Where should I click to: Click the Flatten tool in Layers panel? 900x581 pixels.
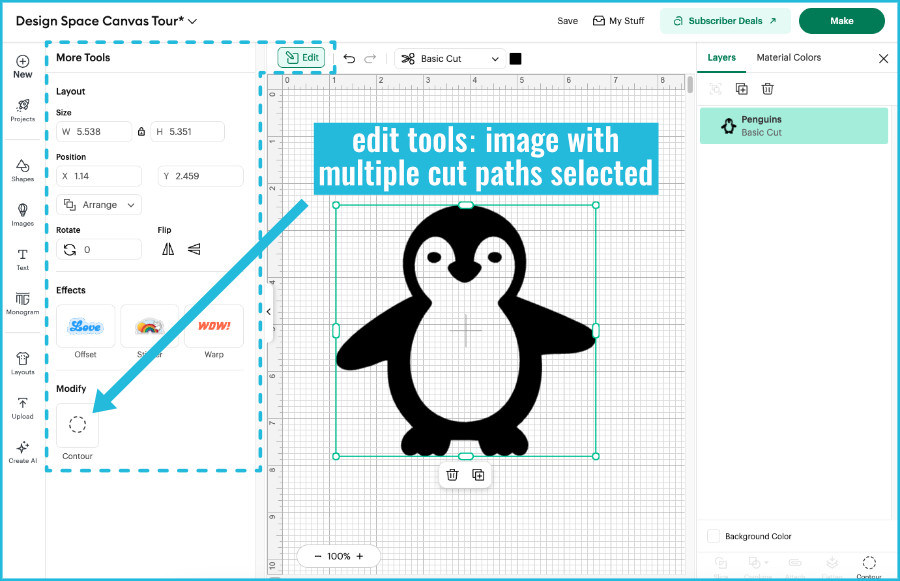[832, 565]
